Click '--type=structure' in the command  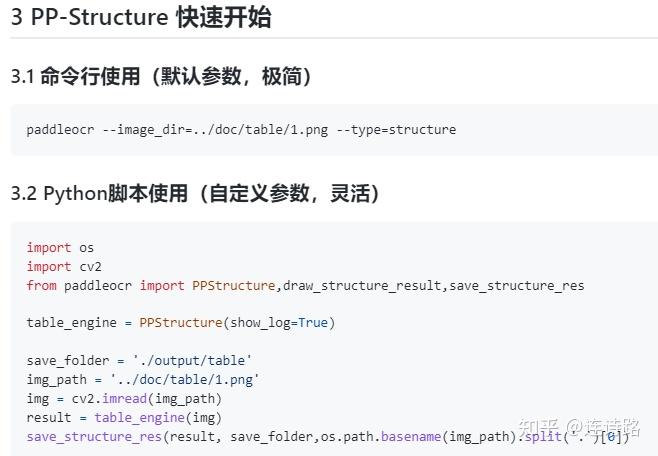(x=396, y=130)
